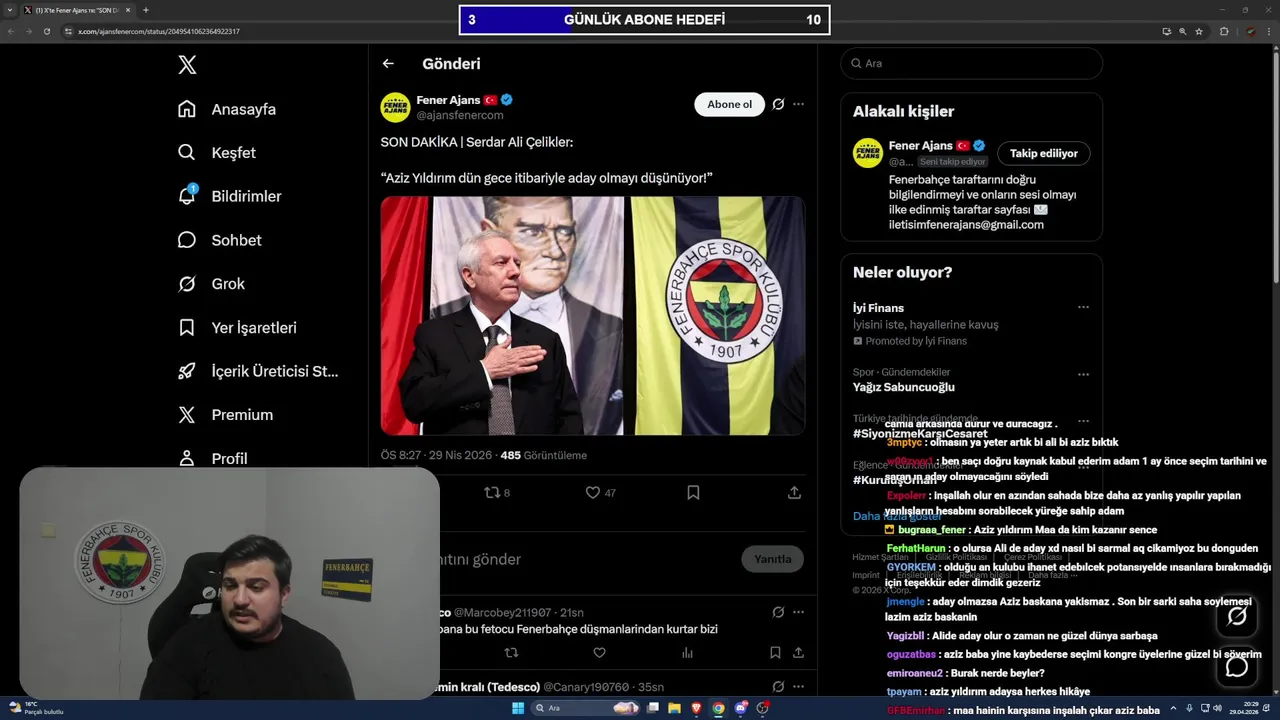This screenshot has height=720, width=1280.
Task: Open more options for İyi Finans promotion
Action: click(x=1083, y=308)
